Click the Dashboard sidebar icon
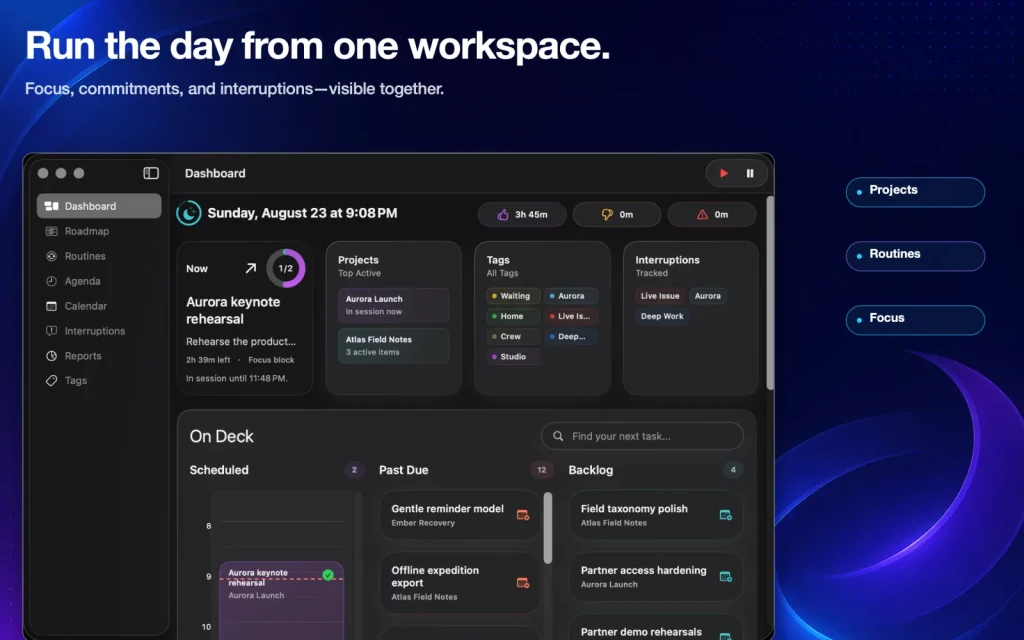Screen dimensions: 1024x640 pos(52,206)
